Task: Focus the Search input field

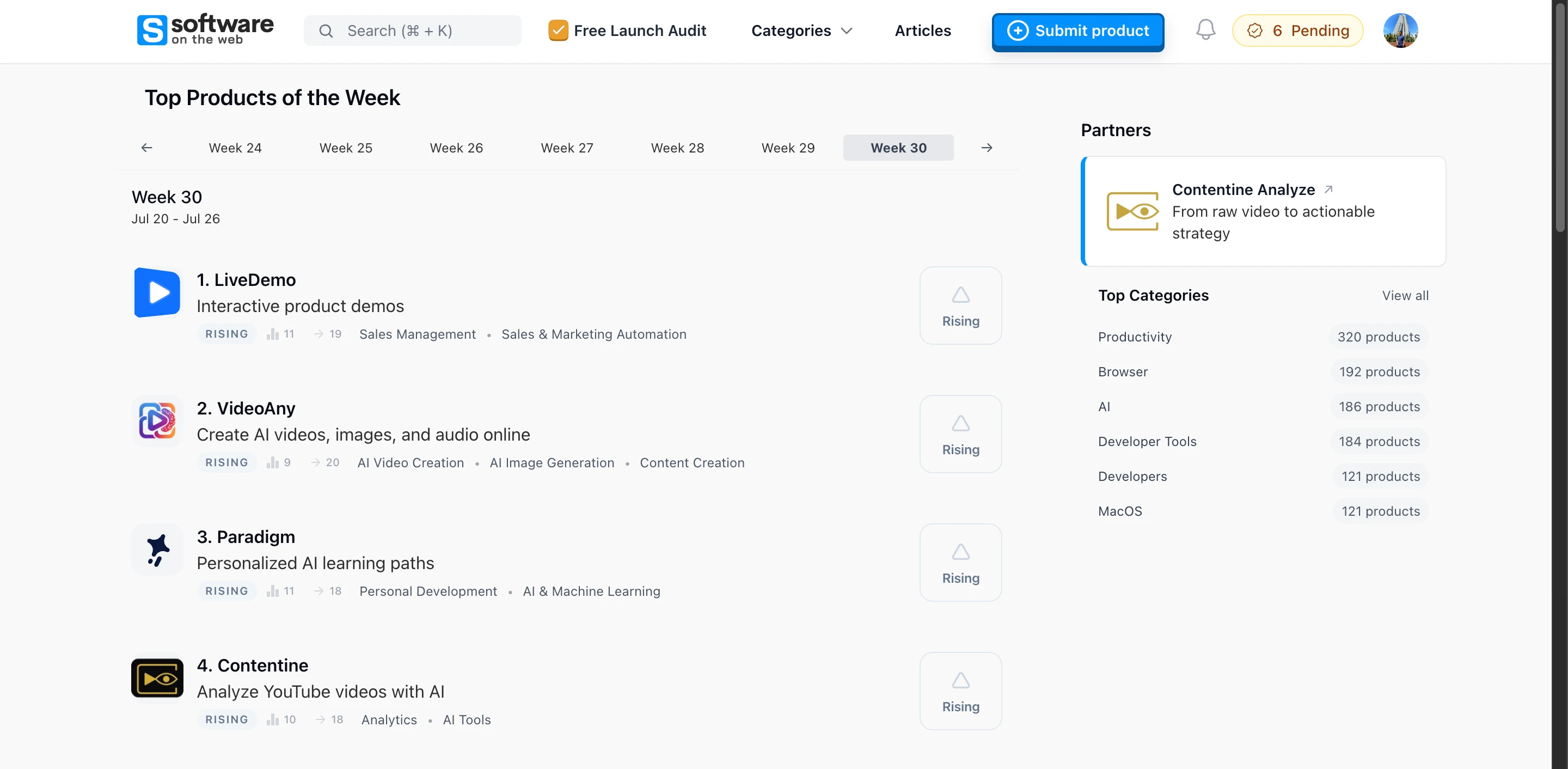Action: click(x=412, y=30)
